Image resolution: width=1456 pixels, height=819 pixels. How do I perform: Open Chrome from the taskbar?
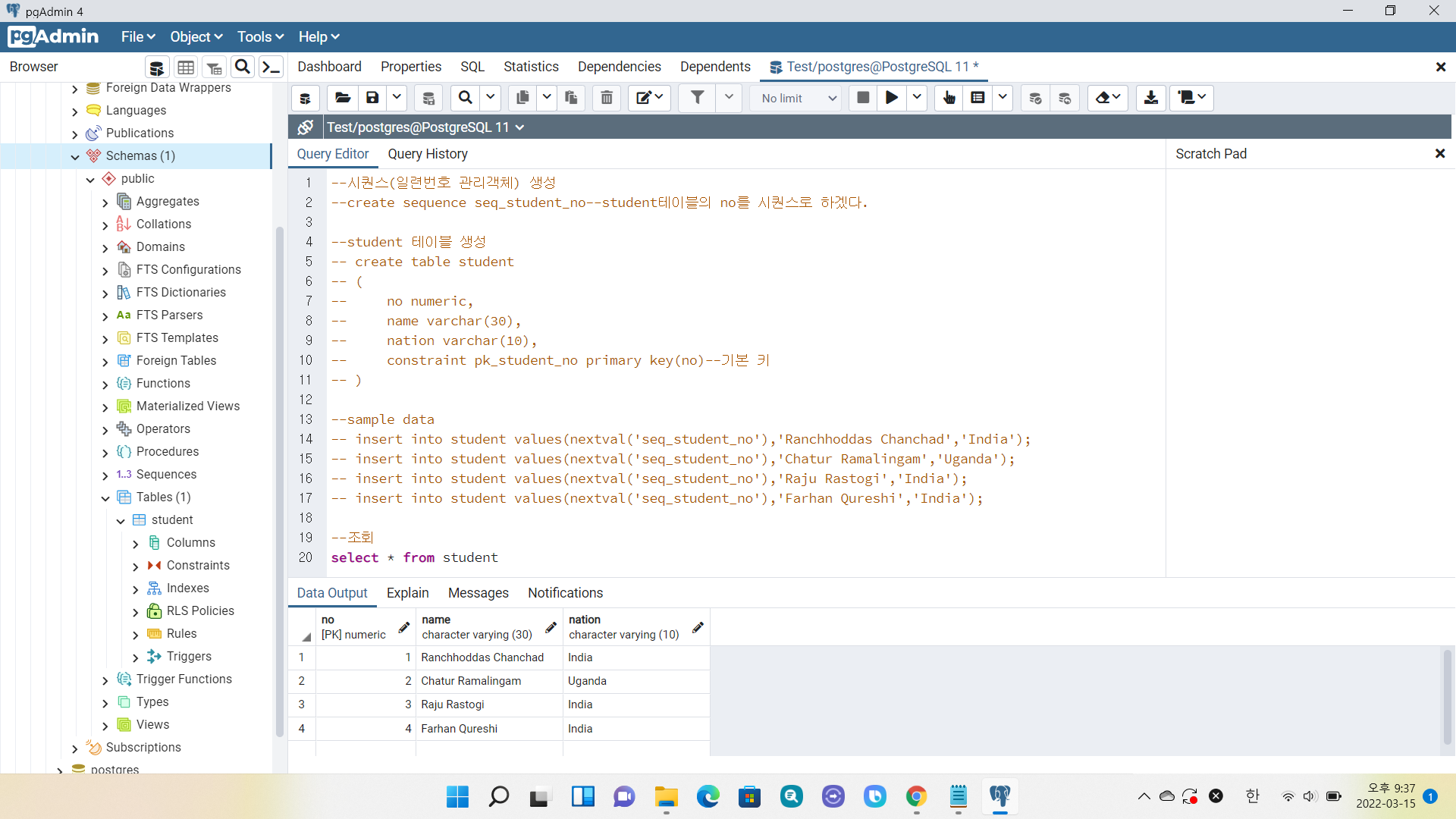(916, 796)
